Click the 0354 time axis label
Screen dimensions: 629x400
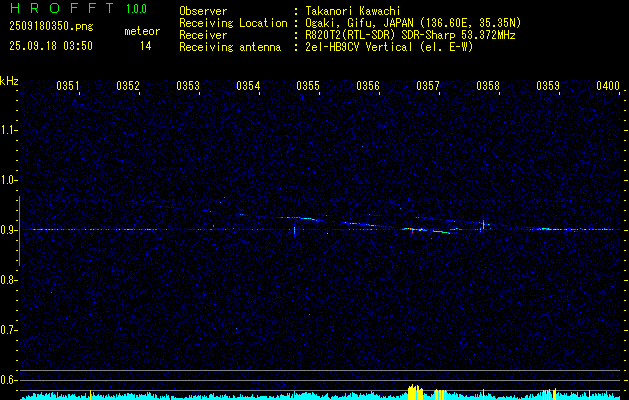pyautogui.click(x=248, y=86)
